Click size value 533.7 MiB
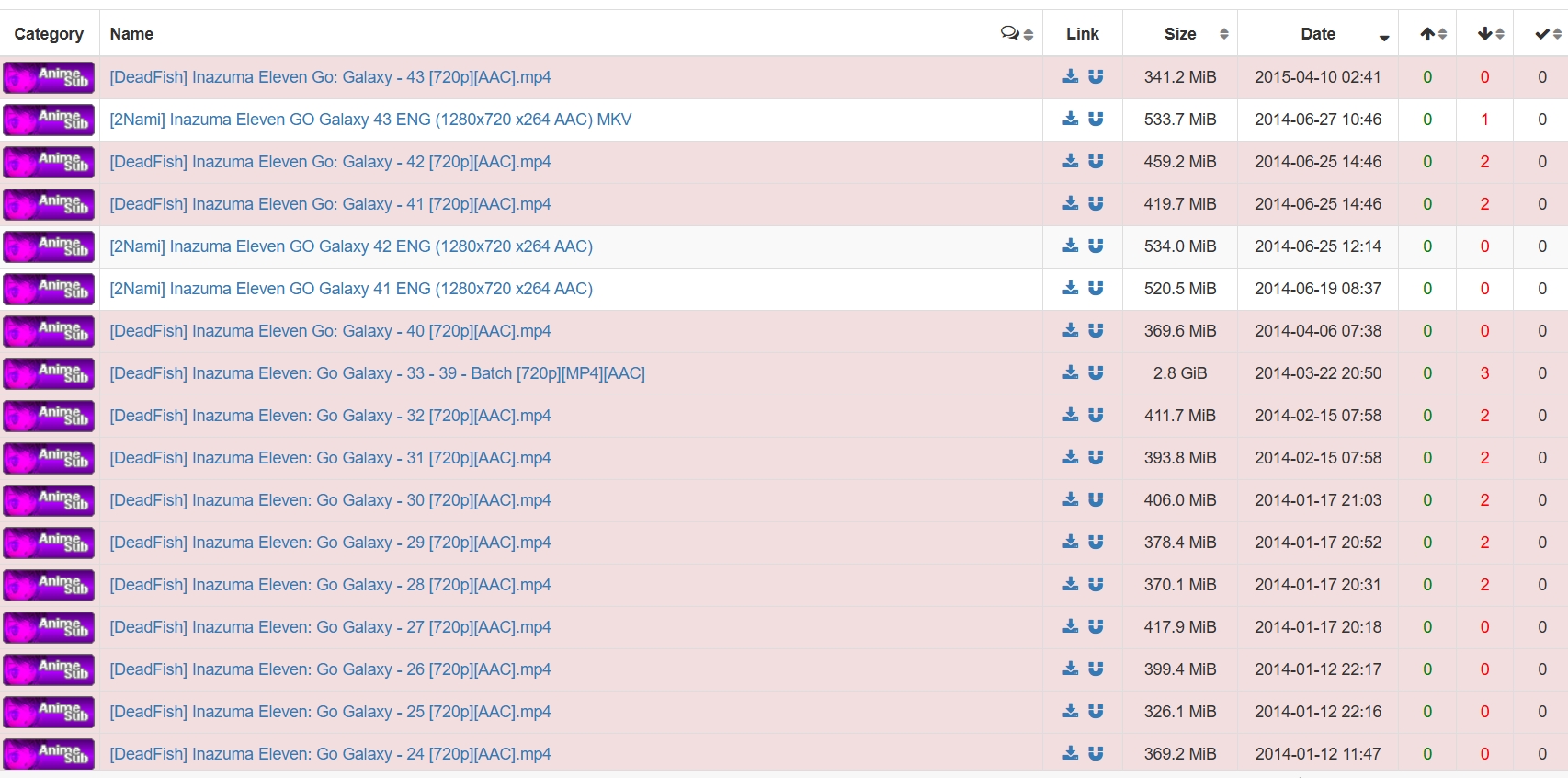Viewport: 1568px width, 778px height. (x=1180, y=120)
